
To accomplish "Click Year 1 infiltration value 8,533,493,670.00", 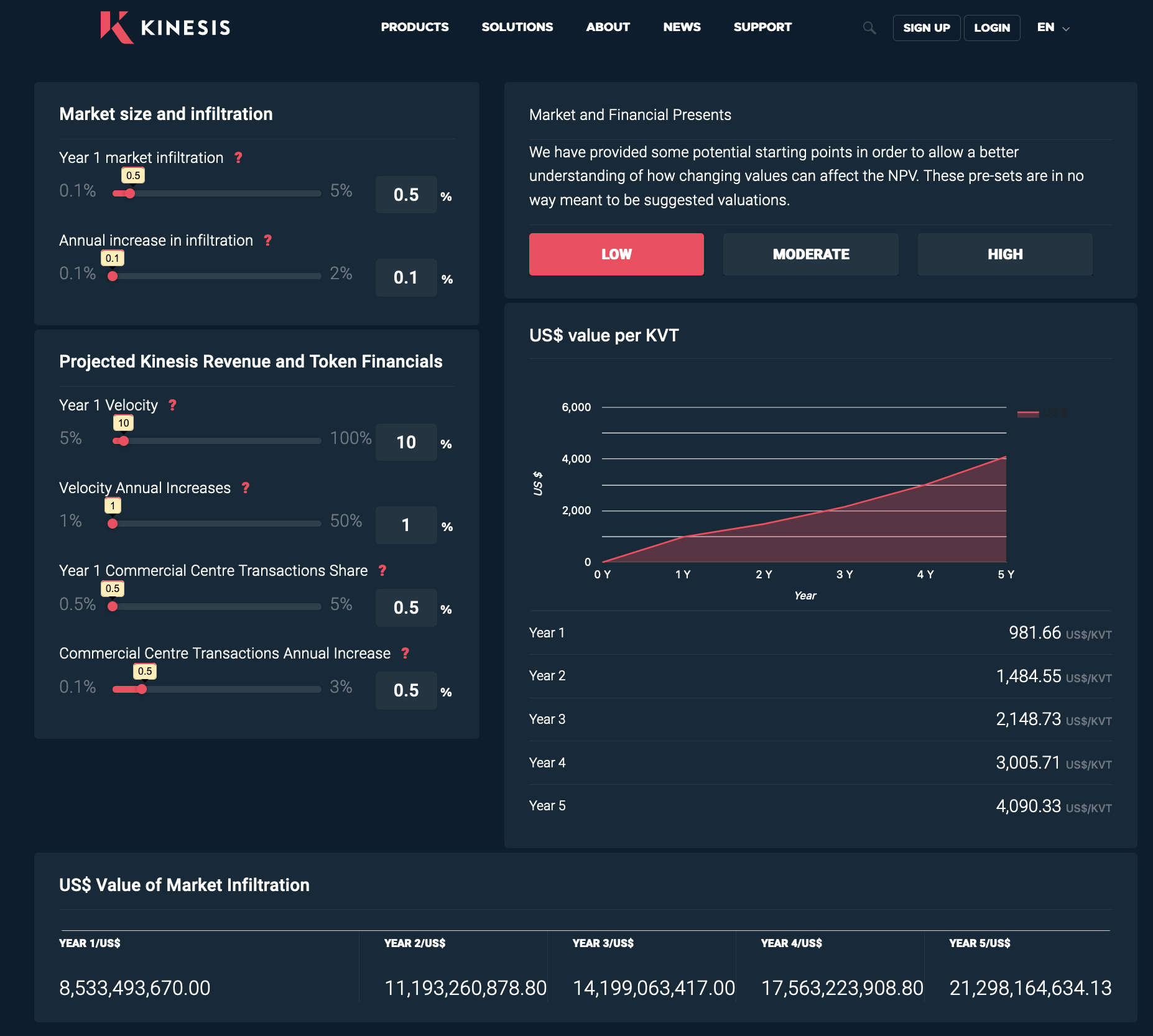I will [x=135, y=987].
